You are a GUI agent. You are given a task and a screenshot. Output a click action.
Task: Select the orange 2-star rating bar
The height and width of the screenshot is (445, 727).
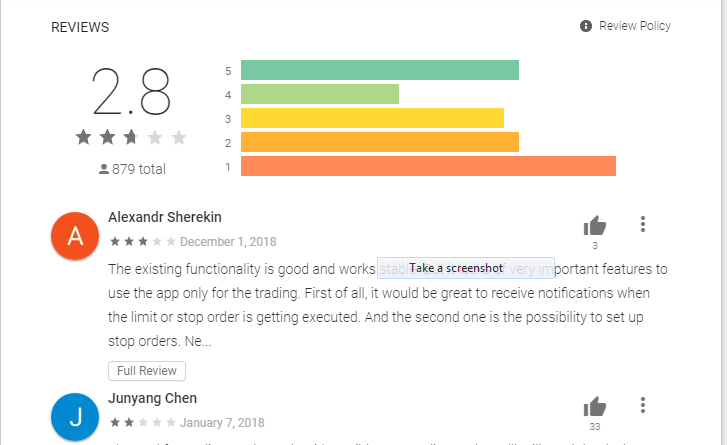pos(380,142)
